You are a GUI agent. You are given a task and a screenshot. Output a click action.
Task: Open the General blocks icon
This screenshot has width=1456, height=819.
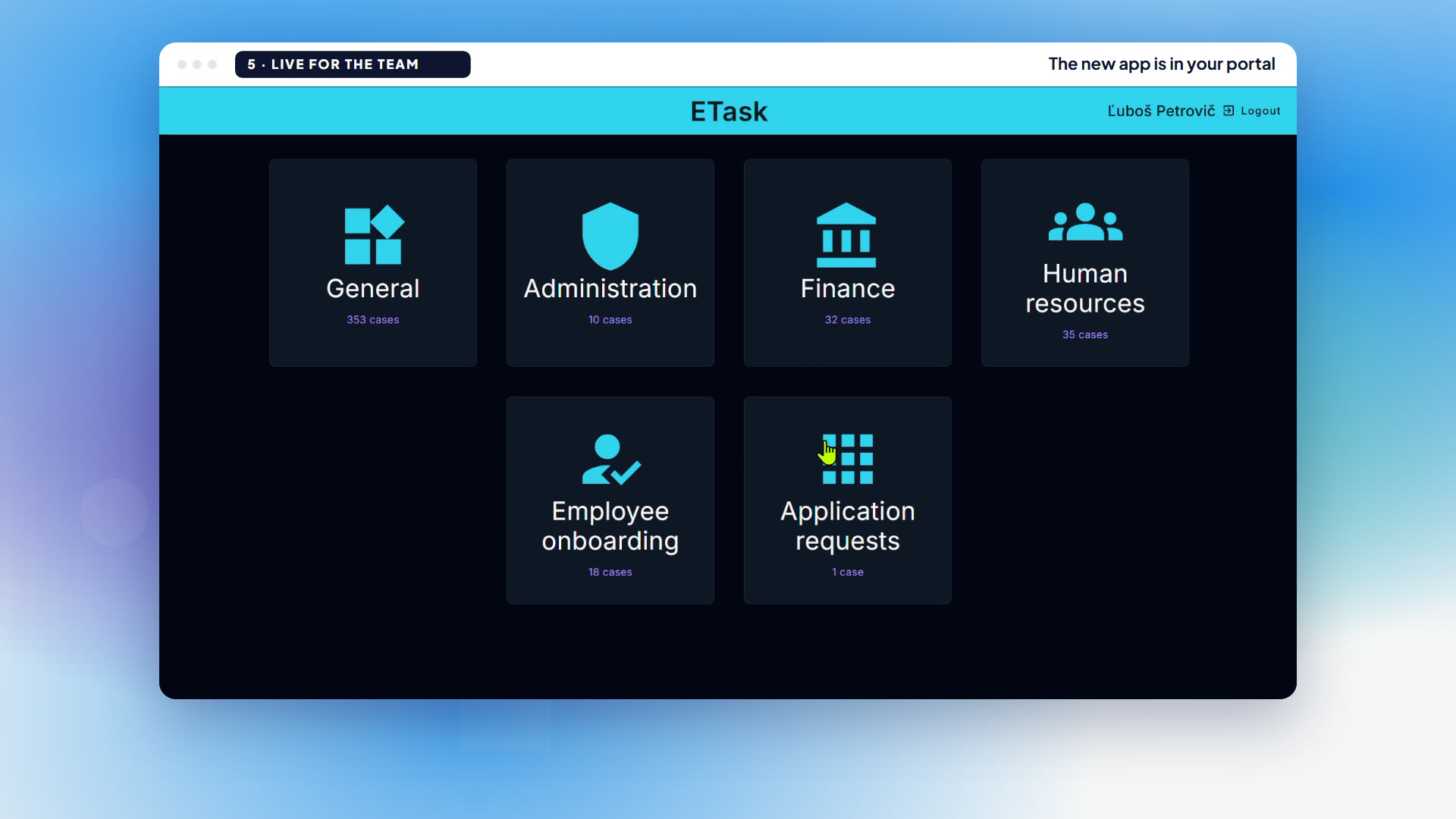tap(374, 235)
